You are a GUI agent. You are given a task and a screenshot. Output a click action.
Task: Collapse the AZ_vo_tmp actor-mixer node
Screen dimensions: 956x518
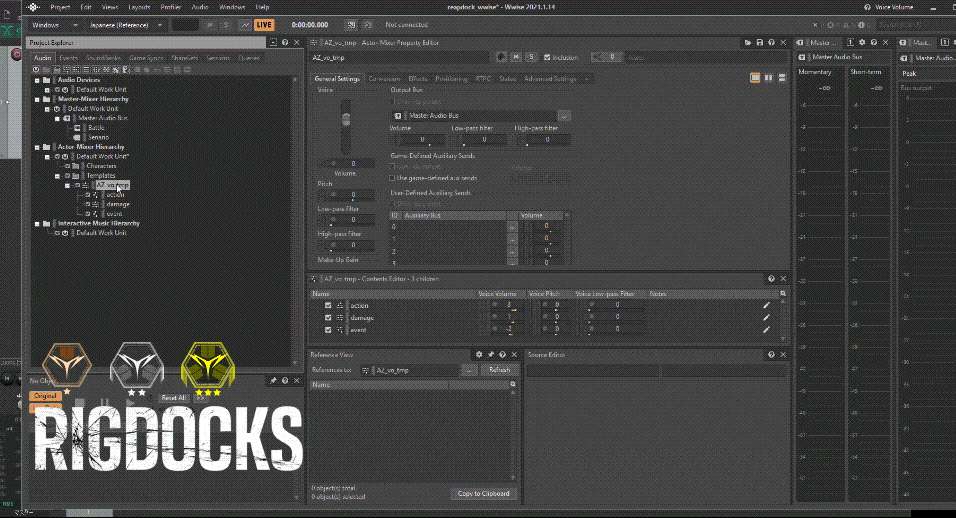tap(67, 185)
